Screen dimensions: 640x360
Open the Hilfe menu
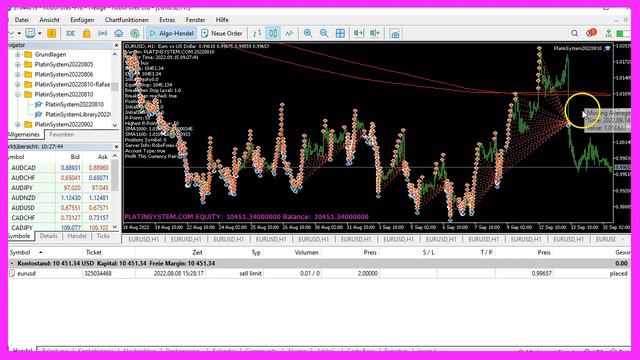(x=222, y=20)
